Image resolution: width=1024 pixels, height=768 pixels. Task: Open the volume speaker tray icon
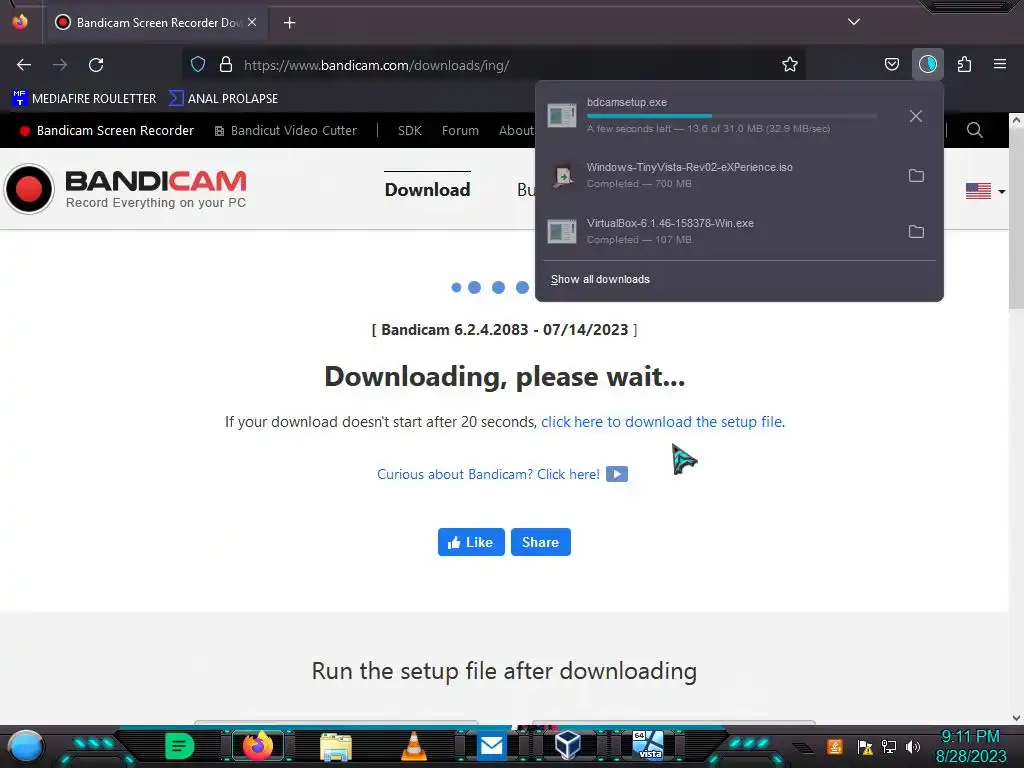click(913, 746)
